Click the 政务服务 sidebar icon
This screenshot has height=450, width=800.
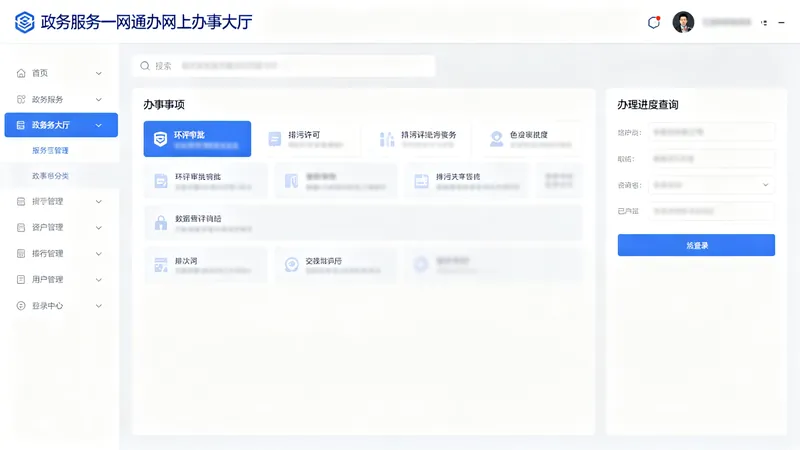(21, 99)
